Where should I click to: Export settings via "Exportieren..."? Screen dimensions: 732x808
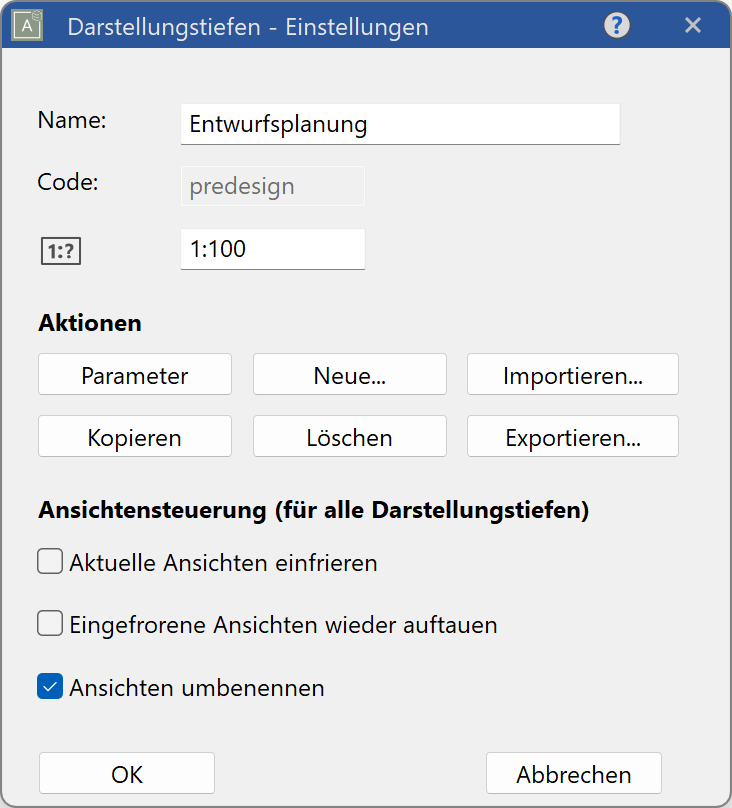click(572, 436)
